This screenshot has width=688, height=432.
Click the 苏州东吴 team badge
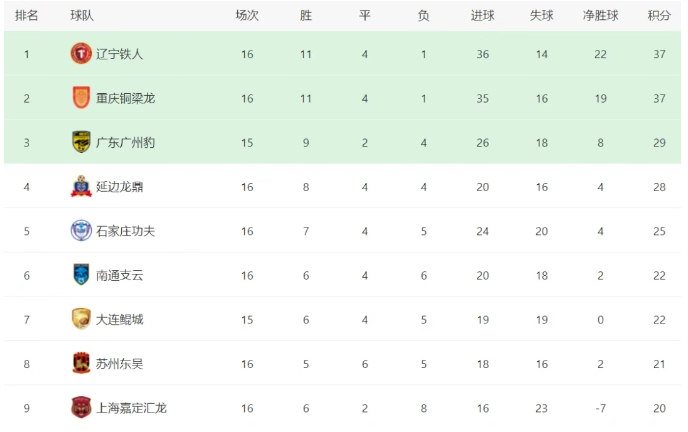[81, 363]
